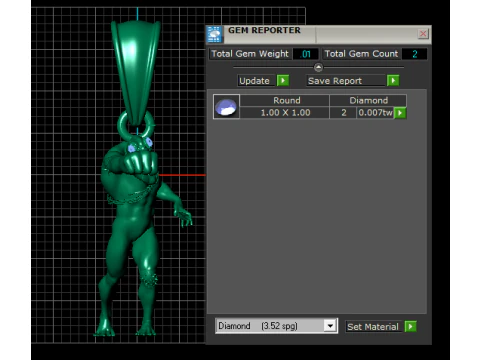Click the '1.00 X 1.00' size cell
This screenshot has width=480, height=360.
tap(285, 113)
